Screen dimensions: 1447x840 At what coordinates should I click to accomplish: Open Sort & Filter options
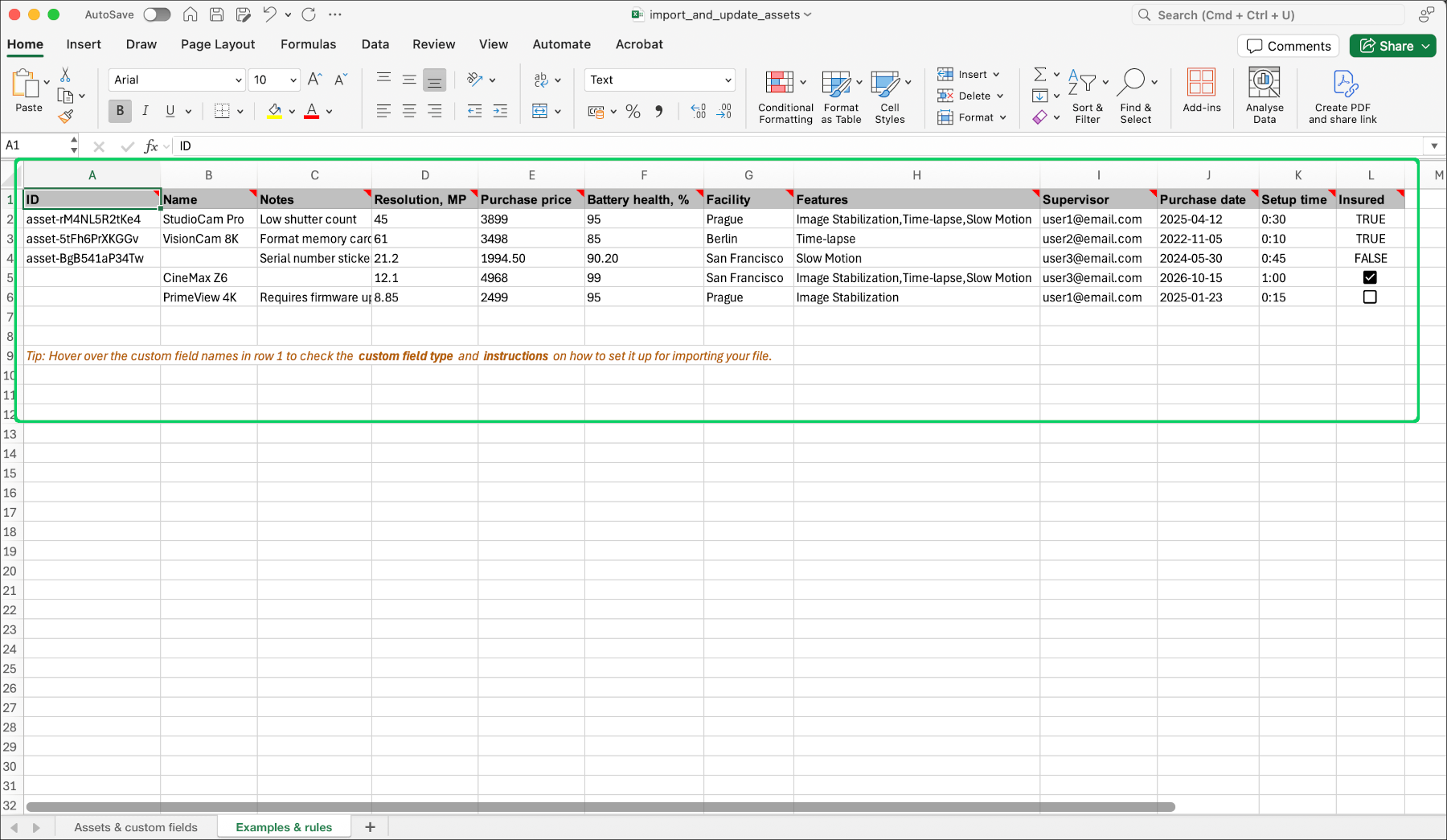(1087, 96)
